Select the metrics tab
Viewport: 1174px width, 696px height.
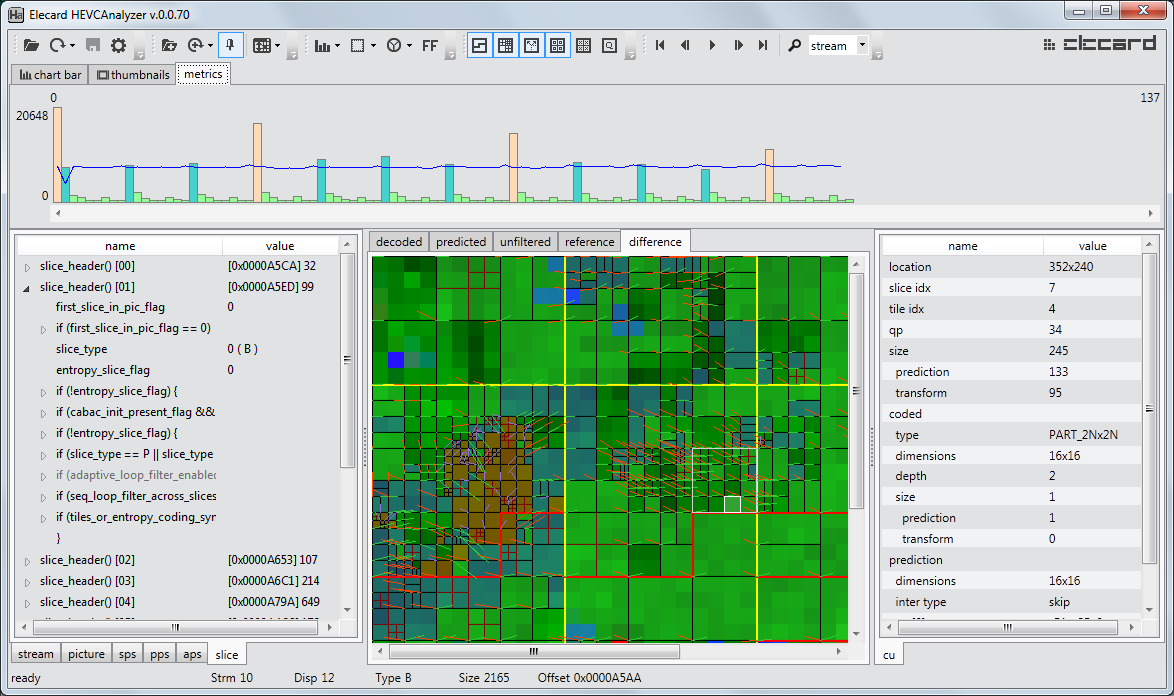click(x=203, y=74)
